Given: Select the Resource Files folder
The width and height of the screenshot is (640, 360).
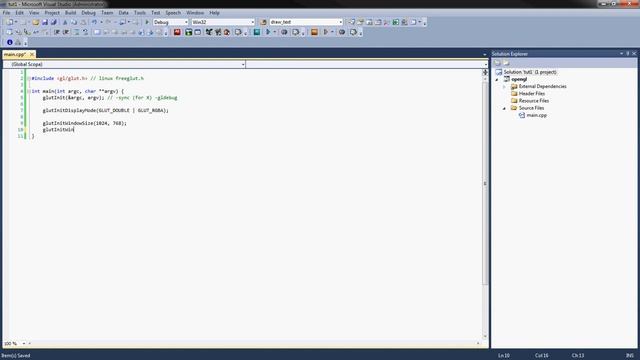Looking at the screenshot, I should click(533, 101).
